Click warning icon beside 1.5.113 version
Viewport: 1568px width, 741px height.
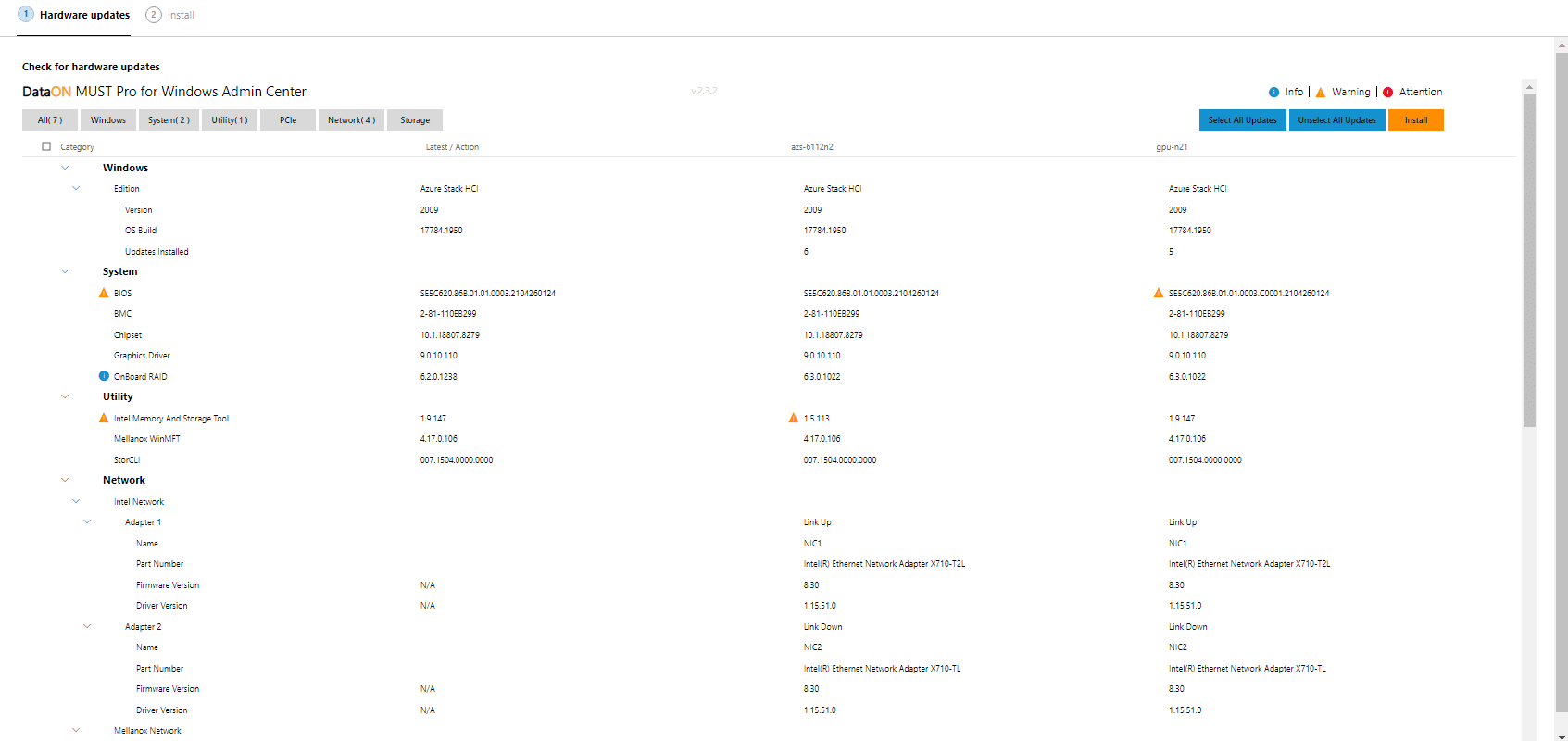793,418
